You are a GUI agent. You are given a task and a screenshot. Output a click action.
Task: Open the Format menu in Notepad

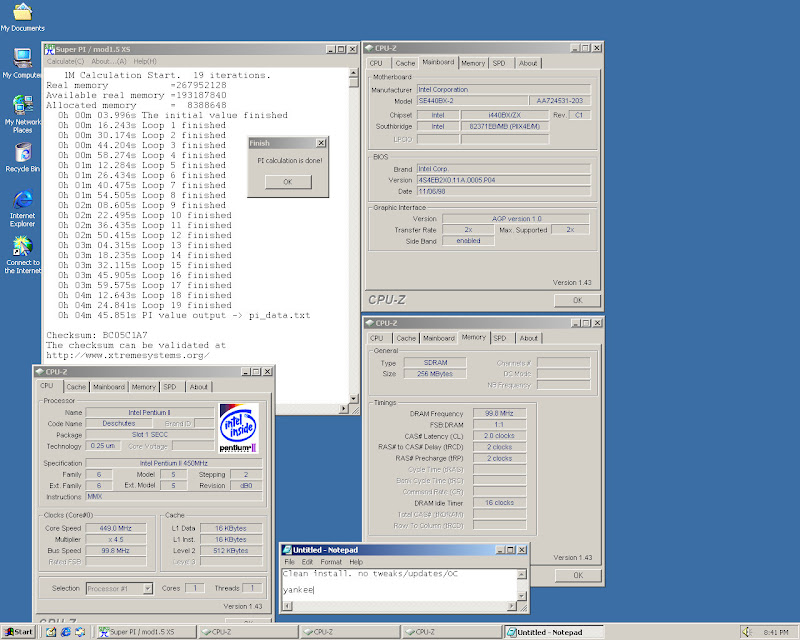point(330,562)
